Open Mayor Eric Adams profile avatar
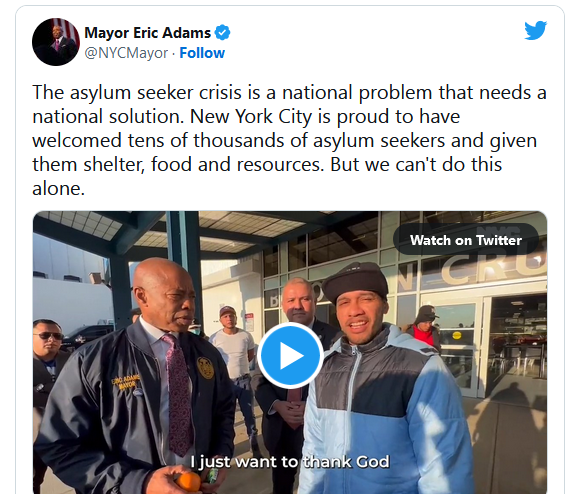The height and width of the screenshot is (494, 579). click(56, 42)
